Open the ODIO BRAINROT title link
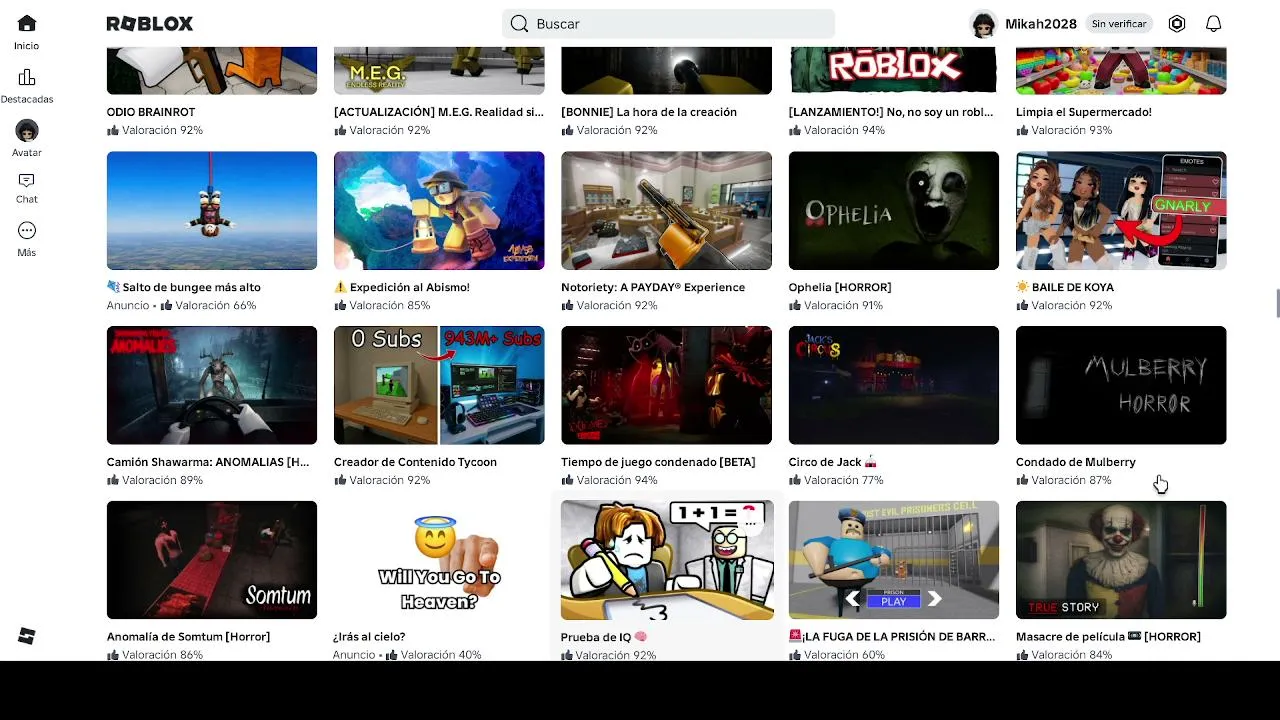 151,112
